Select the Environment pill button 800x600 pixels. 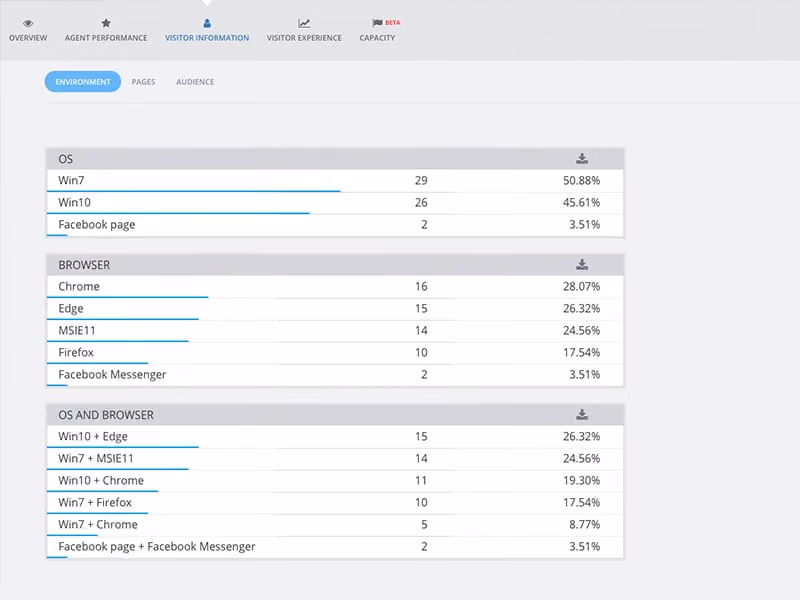tap(83, 82)
